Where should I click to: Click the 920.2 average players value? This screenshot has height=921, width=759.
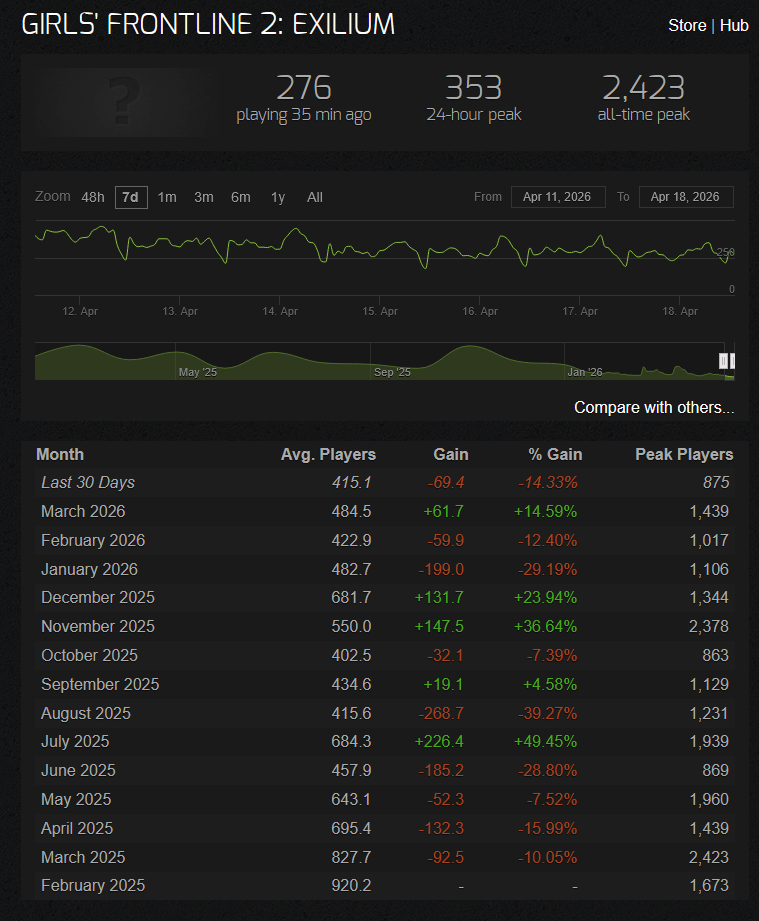click(351, 885)
